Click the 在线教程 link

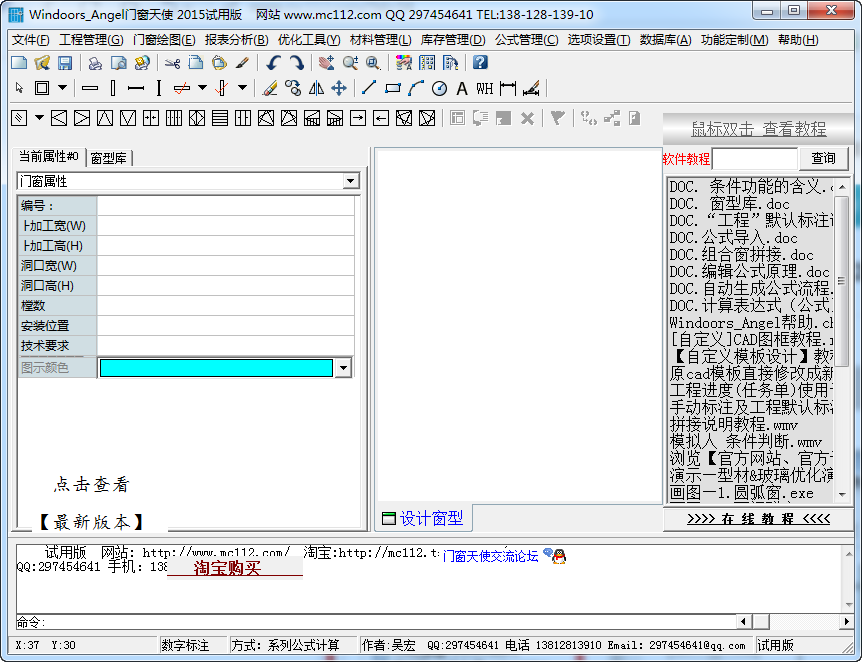[759, 519]
